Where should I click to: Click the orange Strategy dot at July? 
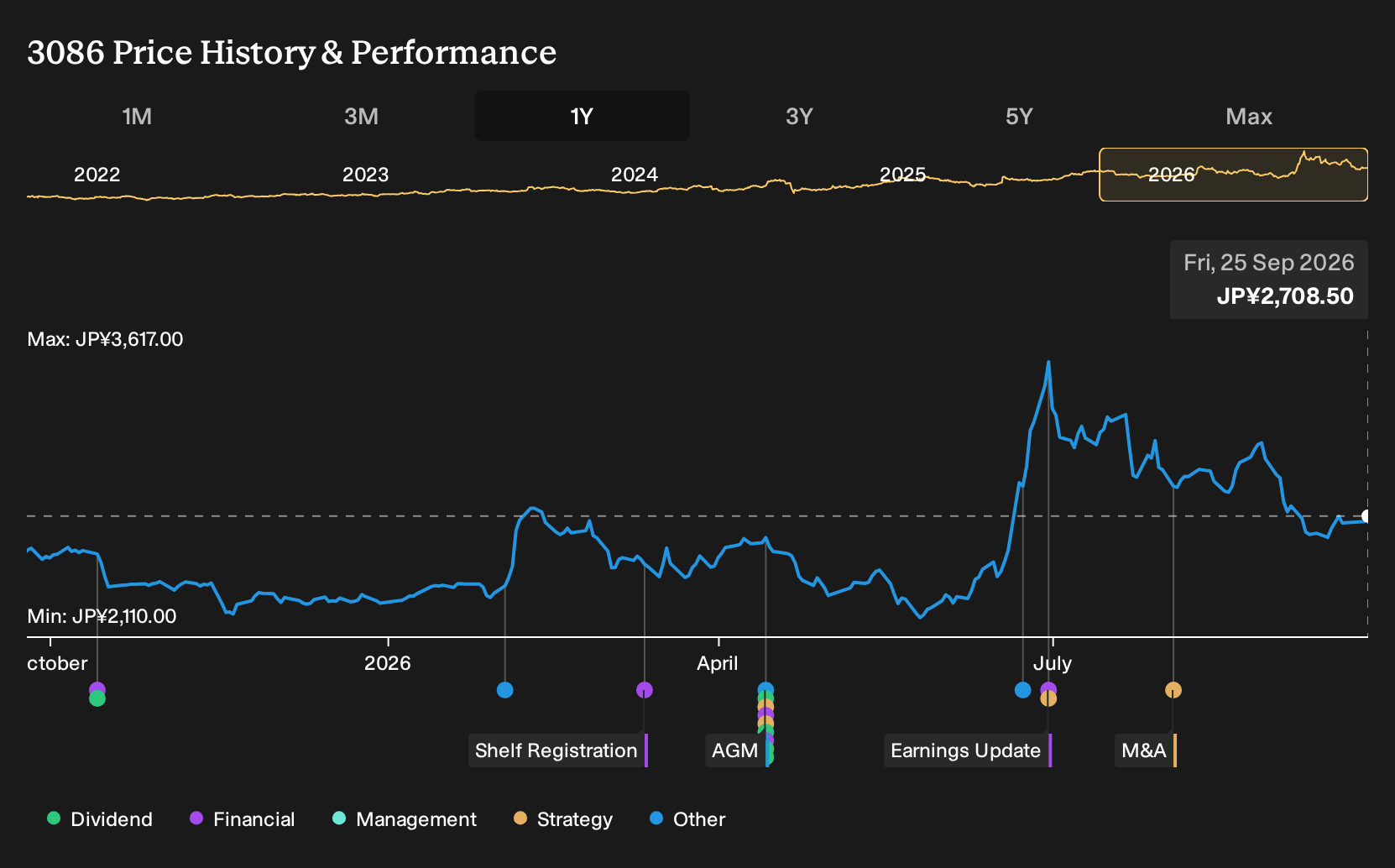point(1048,698)
